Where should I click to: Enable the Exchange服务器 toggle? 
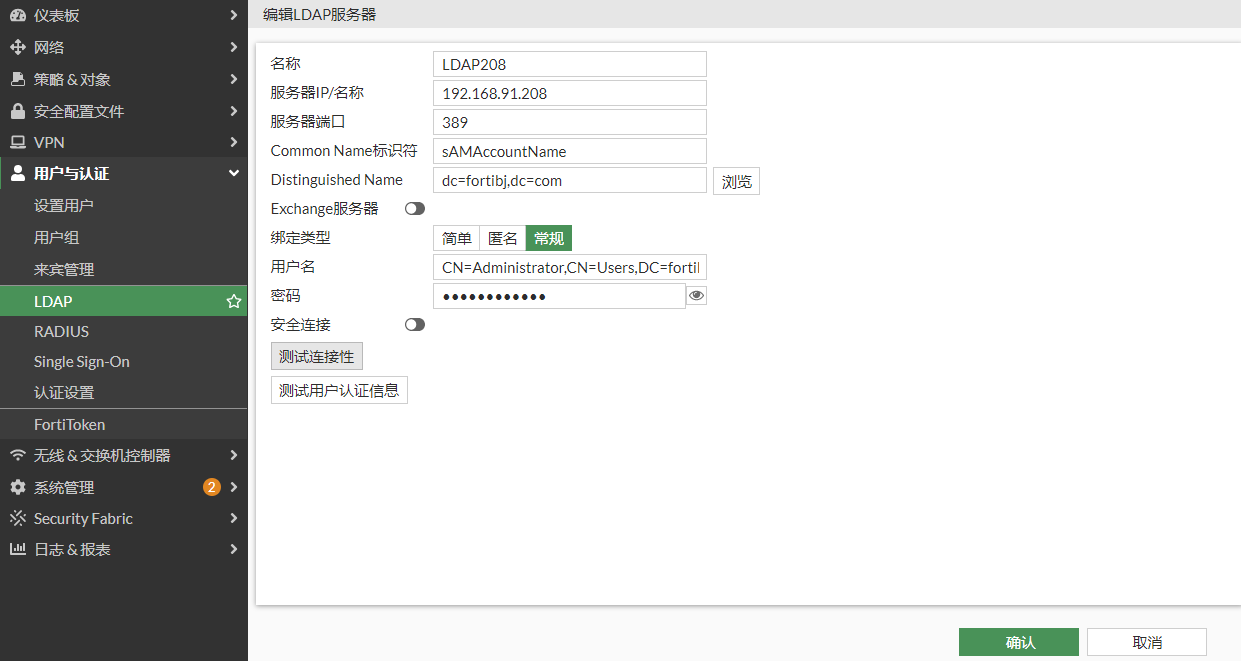[x=414, y=209]
